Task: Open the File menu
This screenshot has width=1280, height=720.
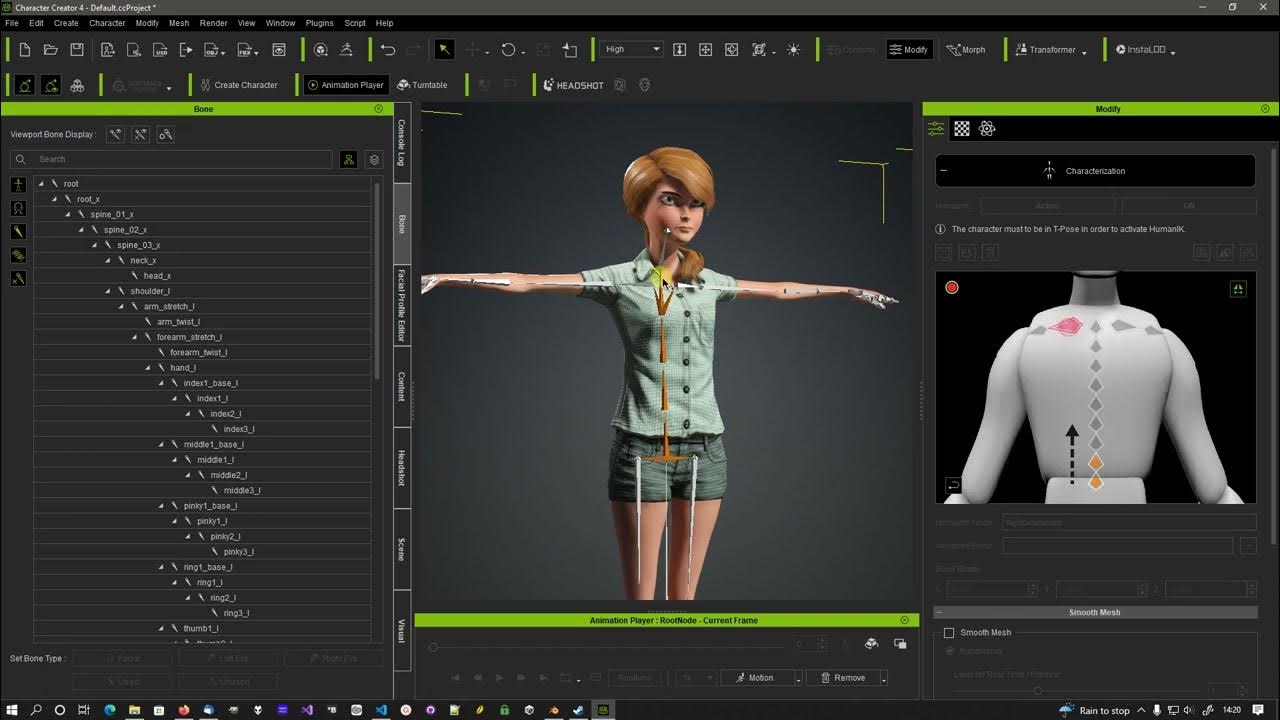Action: pos(12,22)
